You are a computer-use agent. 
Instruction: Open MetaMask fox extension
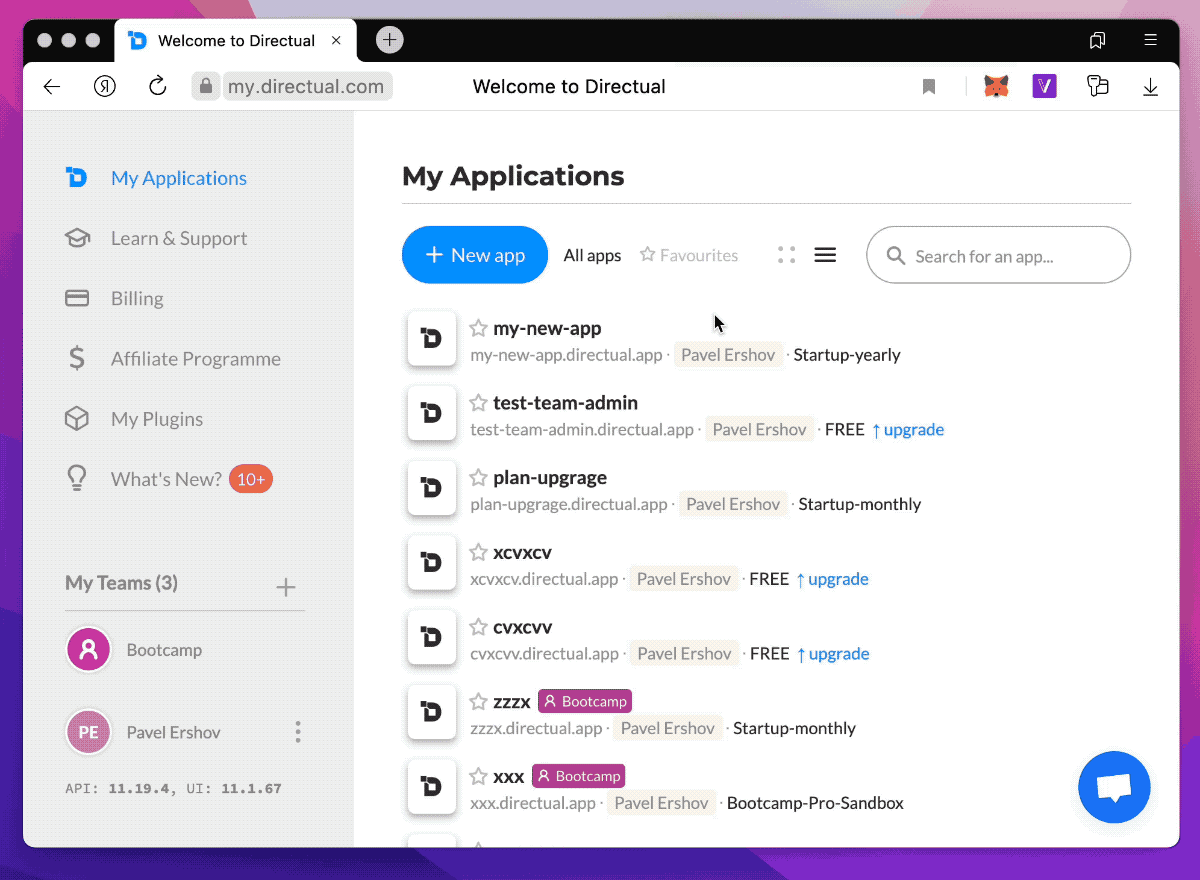pos(996,86)
